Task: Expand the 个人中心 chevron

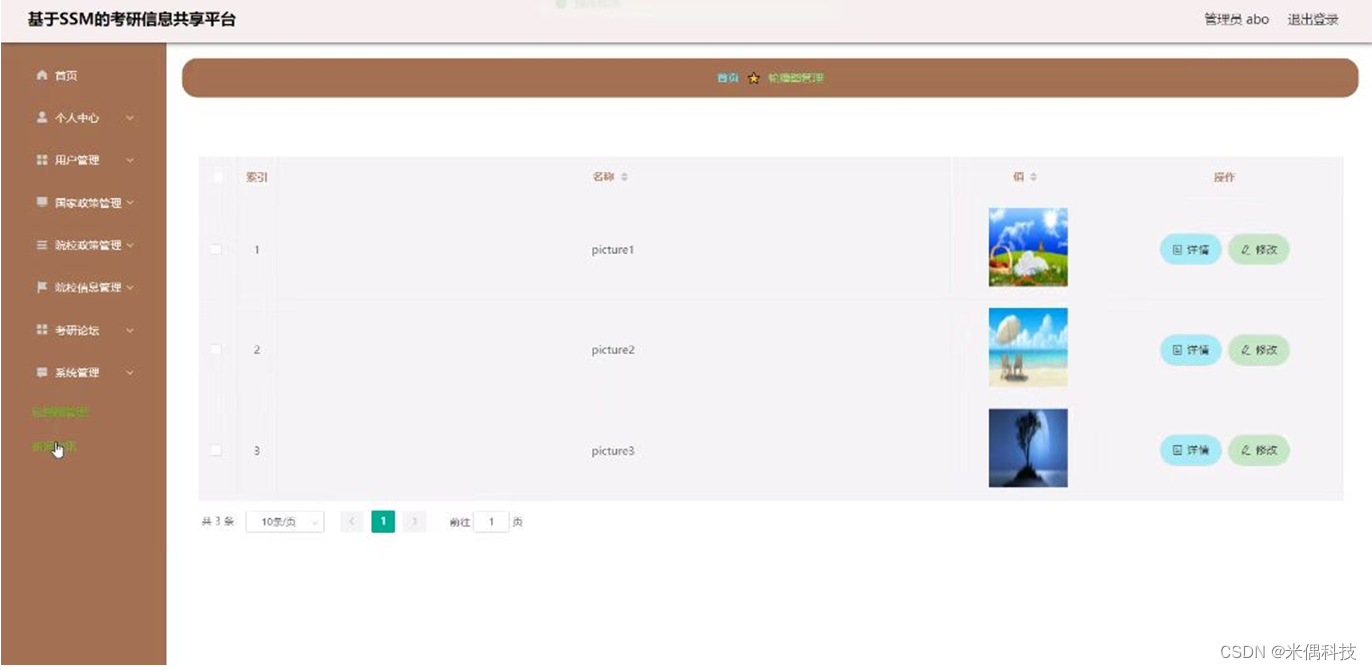Action: (130, 118)
